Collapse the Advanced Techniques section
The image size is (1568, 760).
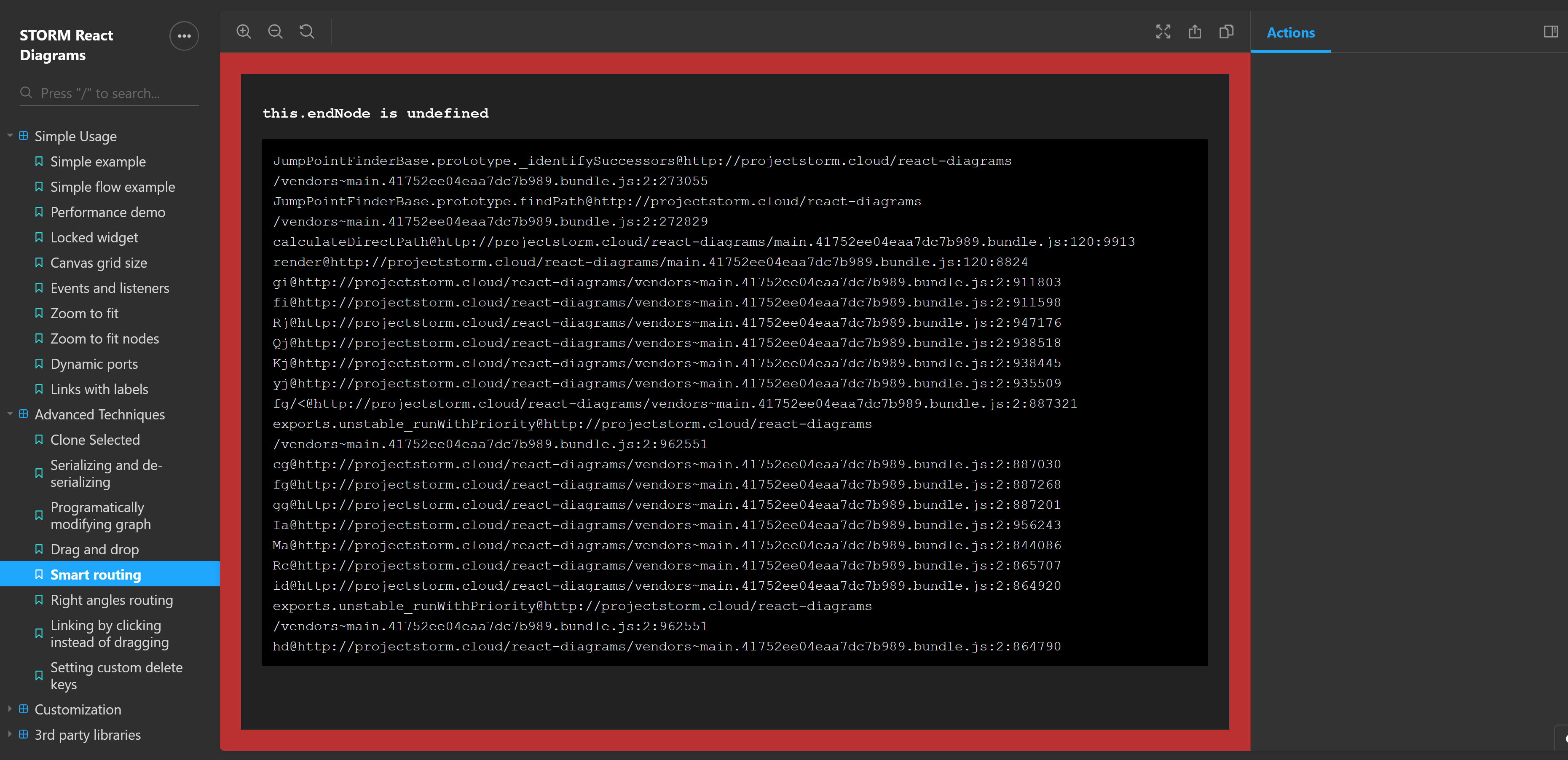10,414
